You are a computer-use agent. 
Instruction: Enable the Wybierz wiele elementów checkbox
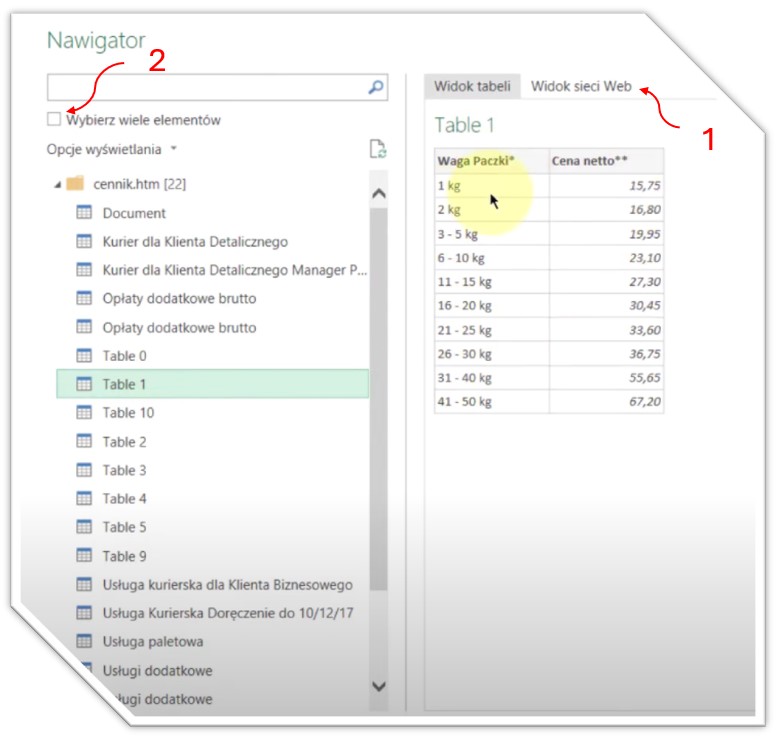(53, 120)
